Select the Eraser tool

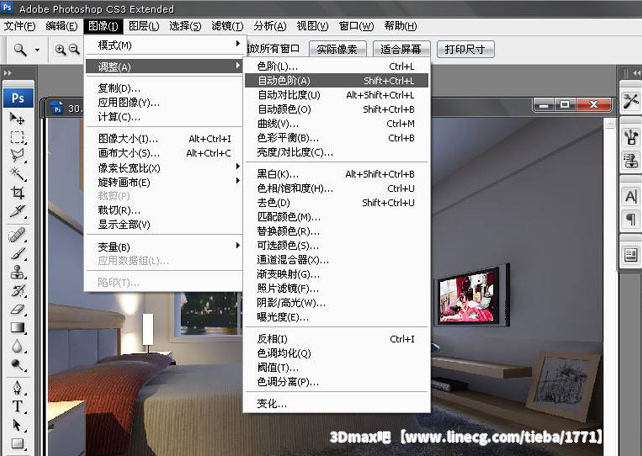(17, 309)
